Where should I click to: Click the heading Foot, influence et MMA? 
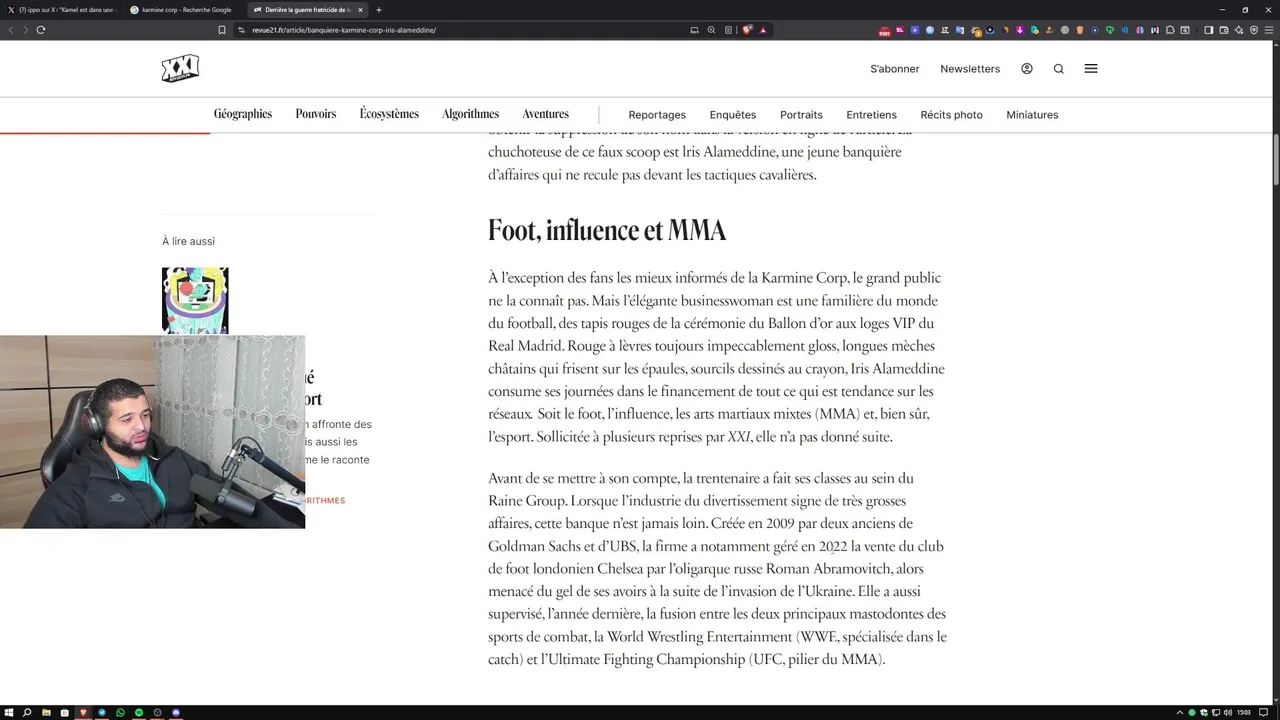coord(607,230)
